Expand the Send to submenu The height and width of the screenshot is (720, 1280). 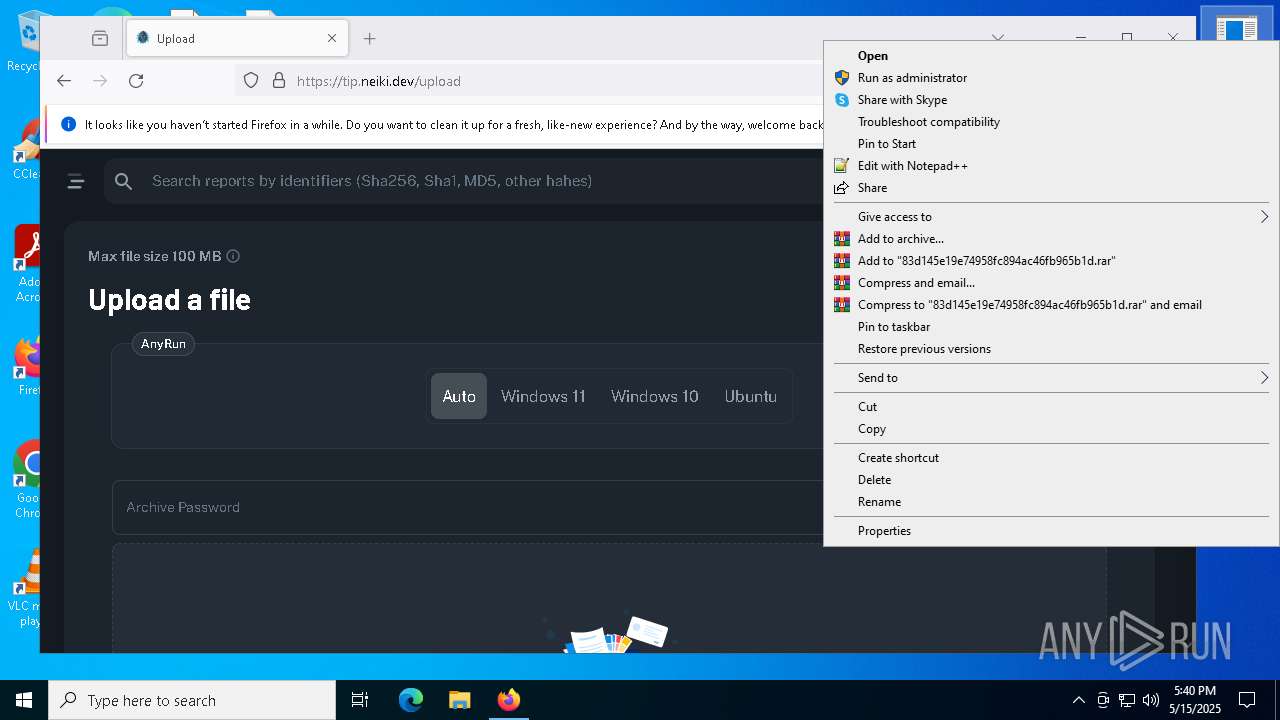1050,378
